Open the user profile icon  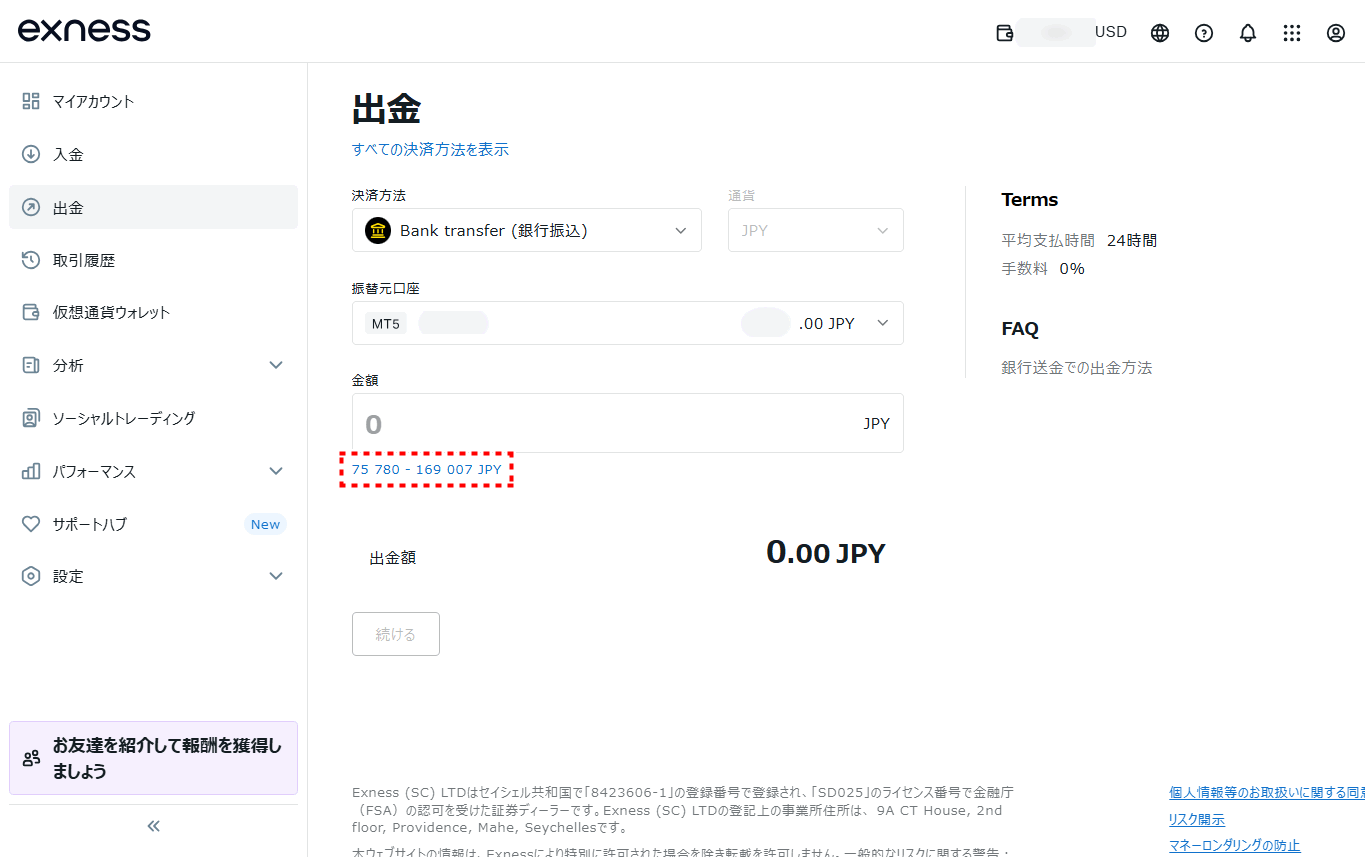pyautogui.click(x=1336, y=33)
